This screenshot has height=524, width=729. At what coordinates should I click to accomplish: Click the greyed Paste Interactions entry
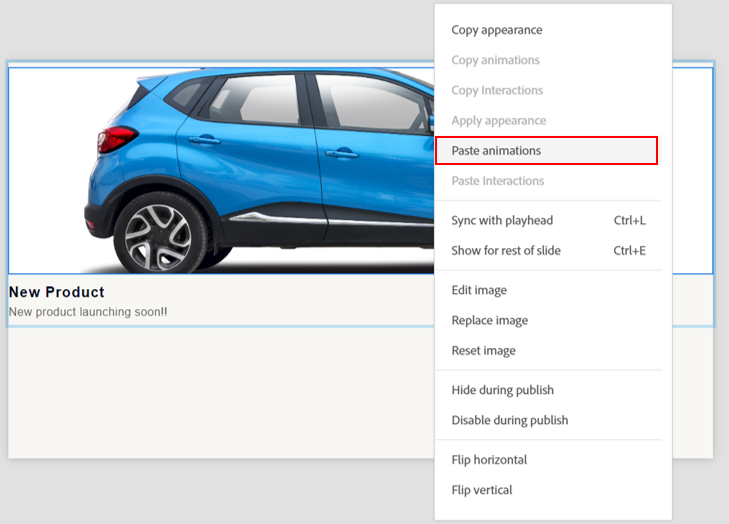(497, 181)
